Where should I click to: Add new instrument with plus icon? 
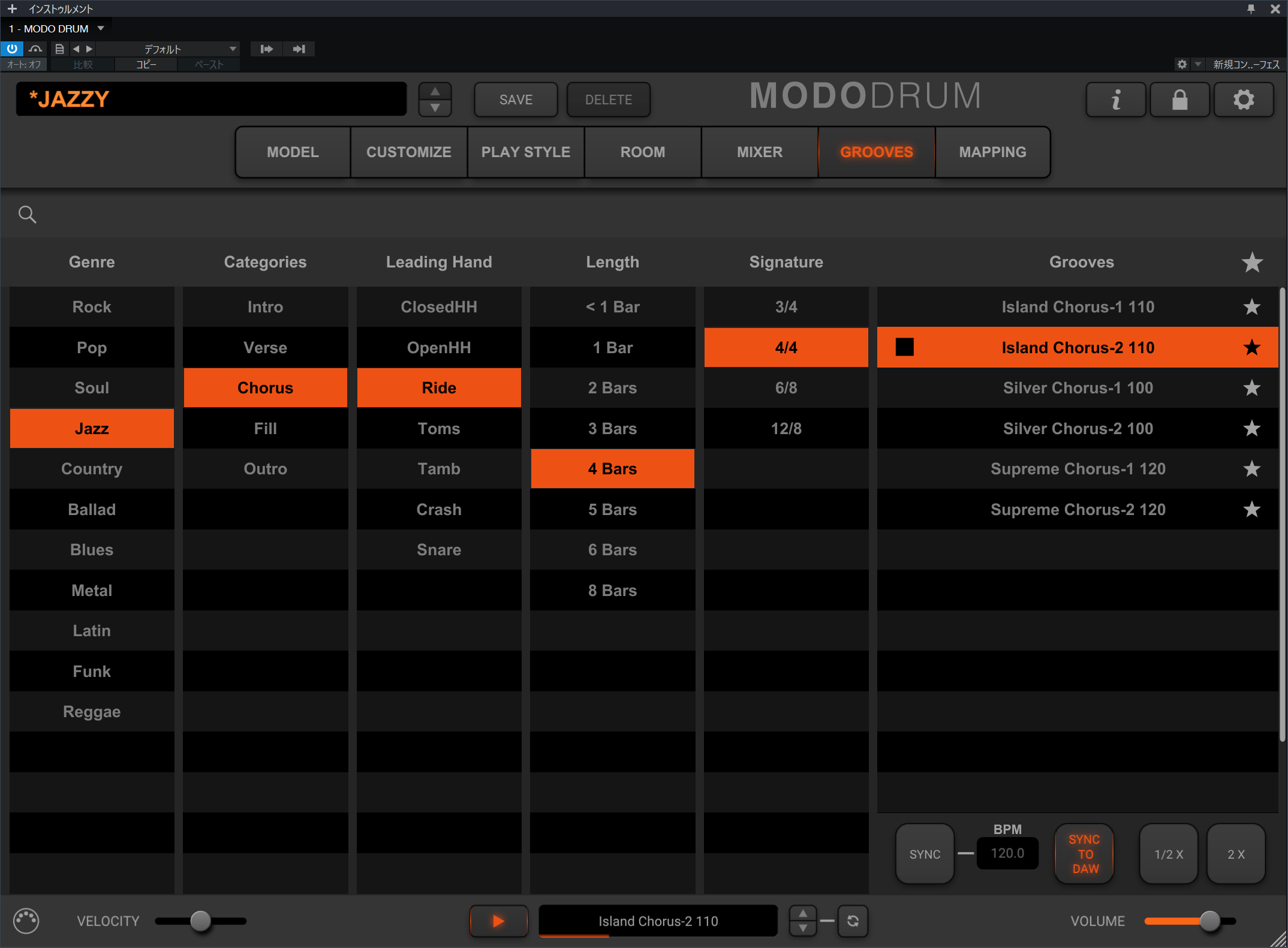pyautogui.click(x=12, y=9)
